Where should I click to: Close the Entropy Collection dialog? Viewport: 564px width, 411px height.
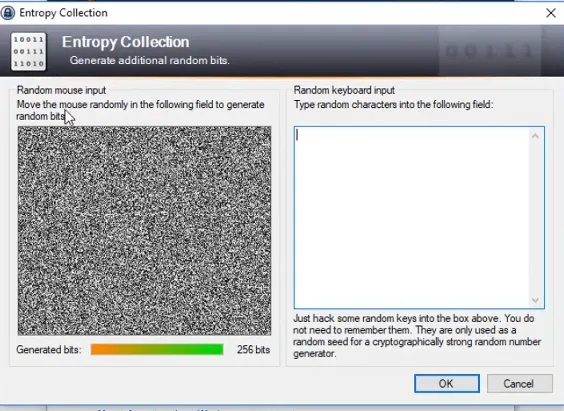(551, 13)
